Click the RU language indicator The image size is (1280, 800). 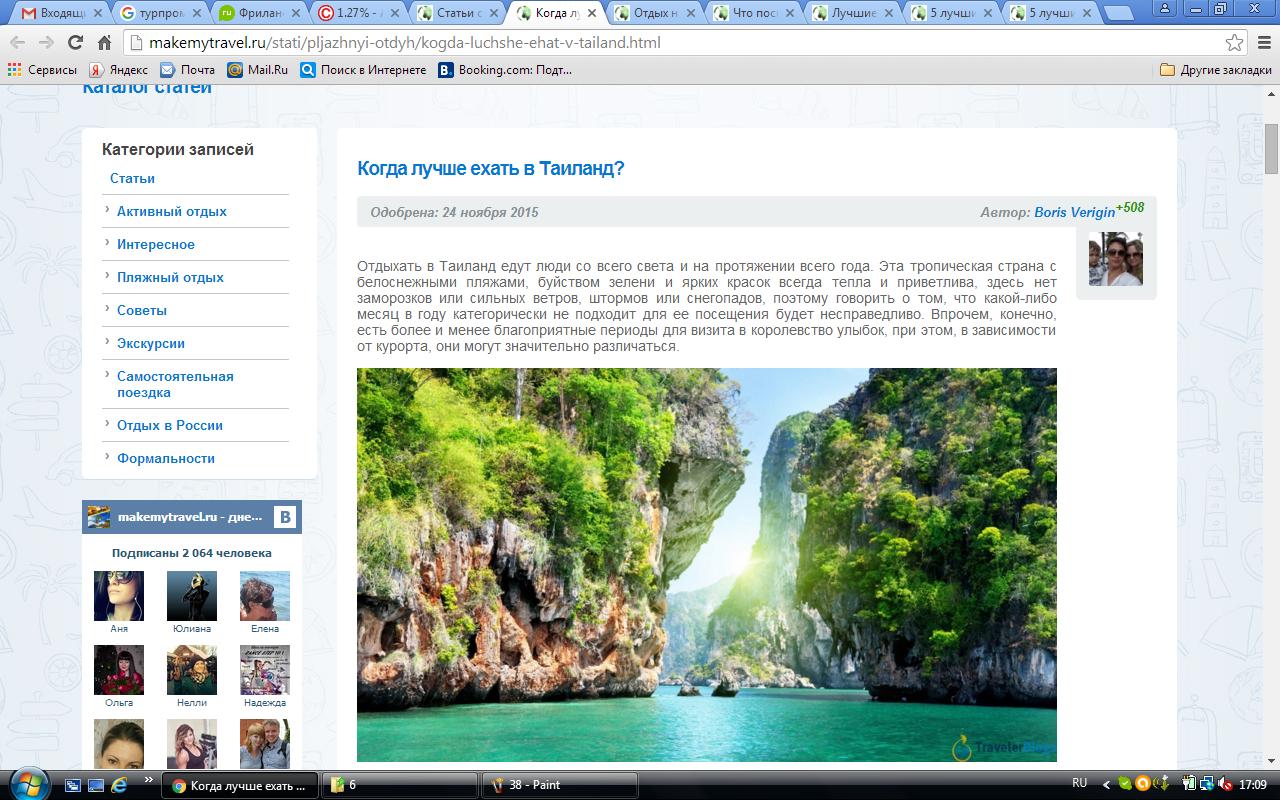point(1080,783)
